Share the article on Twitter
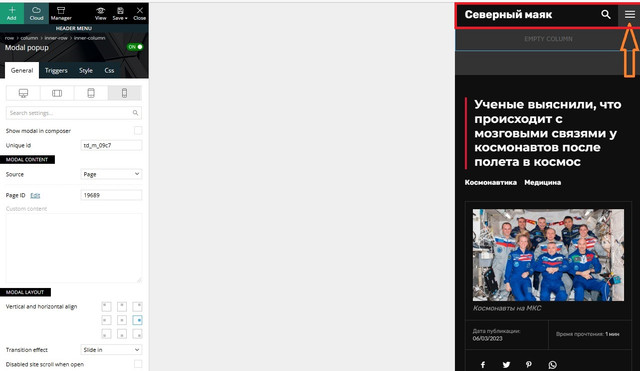The image size is (640, 371). [x=506, y=364]
